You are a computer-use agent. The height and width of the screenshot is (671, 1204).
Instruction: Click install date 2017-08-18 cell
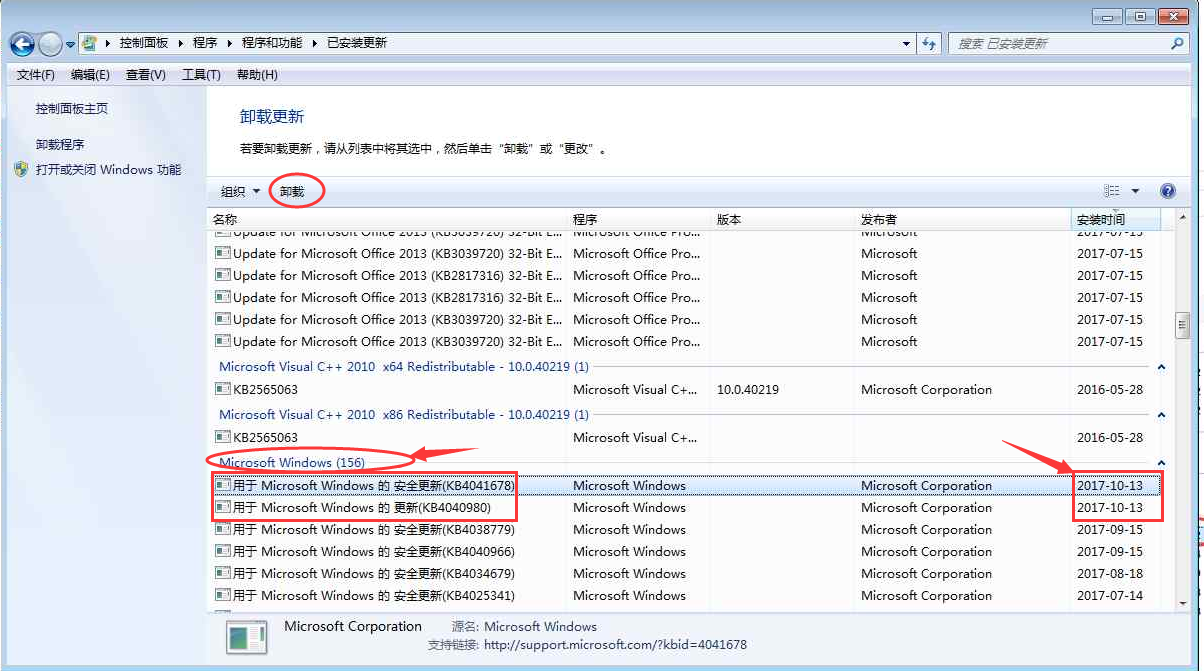click(1110, 573)
